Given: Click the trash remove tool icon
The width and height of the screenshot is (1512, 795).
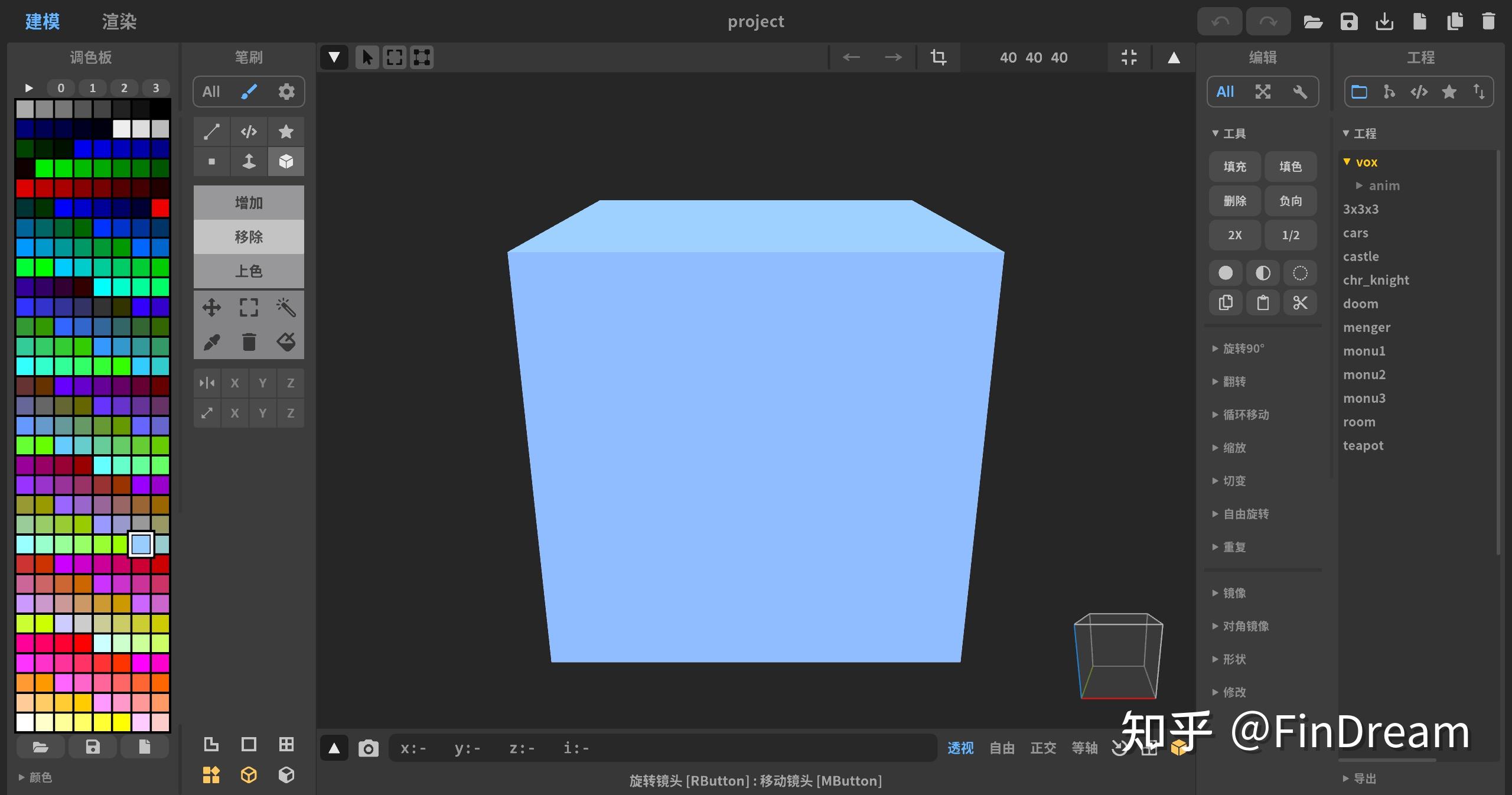Looking at the screenshot, I should coord(249,342).
